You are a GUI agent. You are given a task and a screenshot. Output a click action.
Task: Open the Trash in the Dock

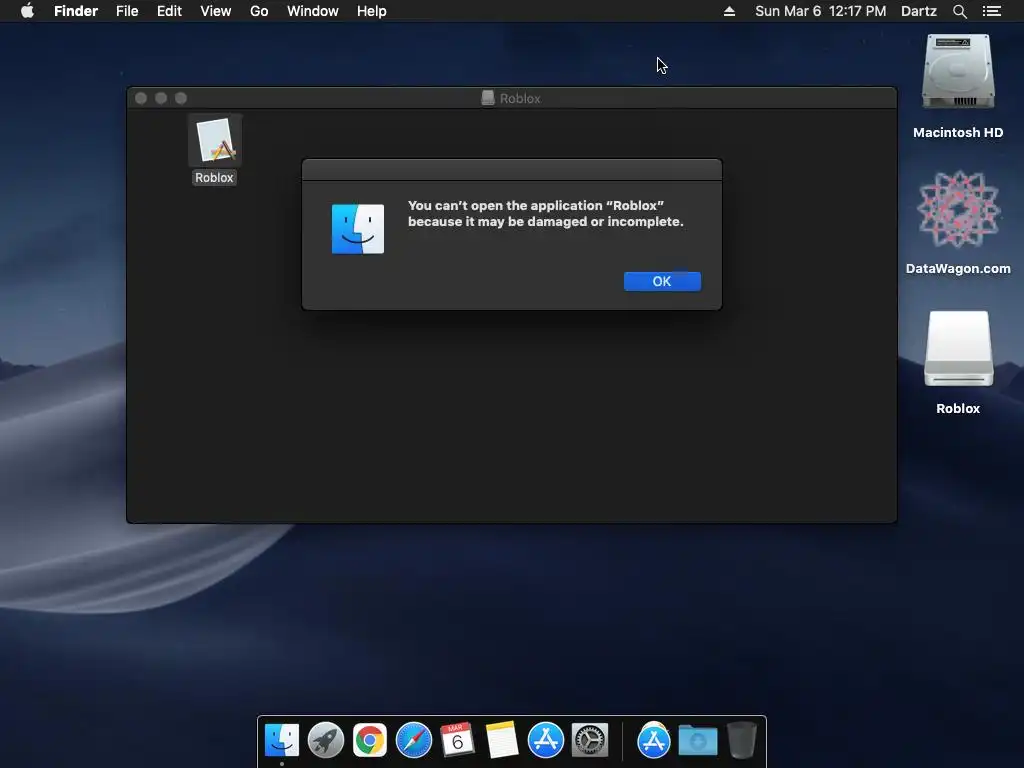pyautogui.click(x=742, y=740)
